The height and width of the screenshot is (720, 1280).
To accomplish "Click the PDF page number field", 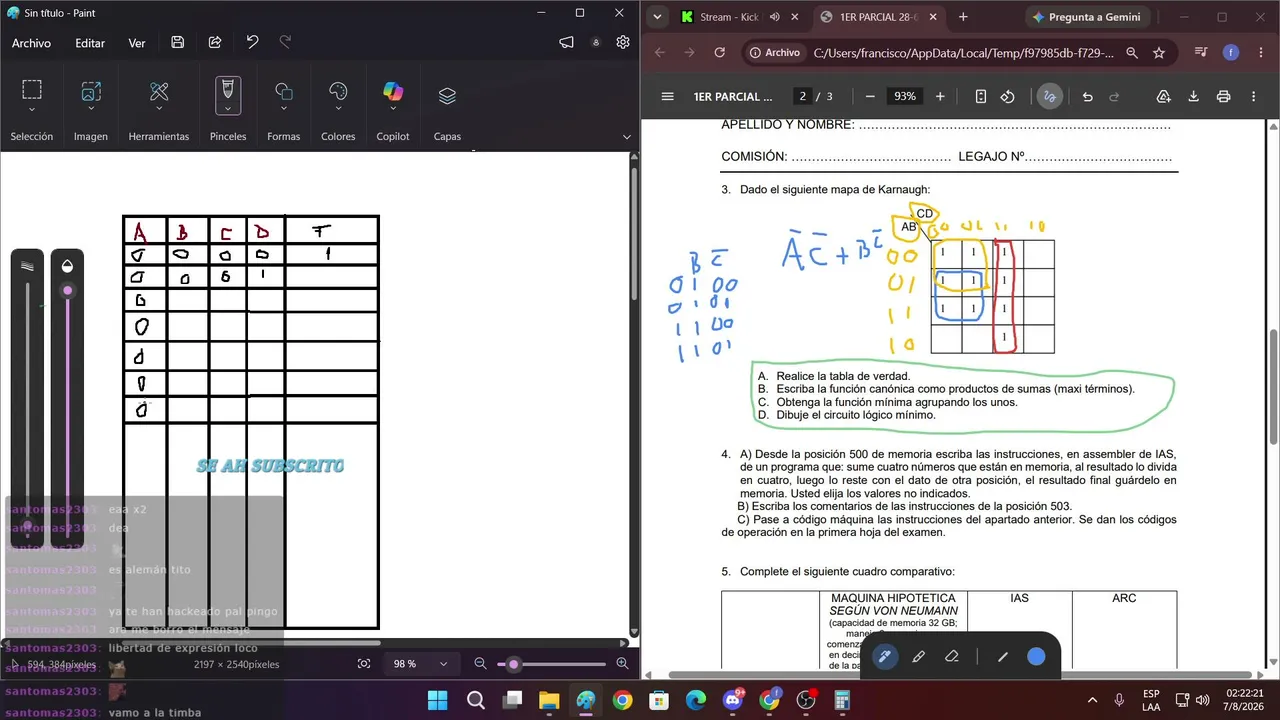I will click(x=802, y=97).
